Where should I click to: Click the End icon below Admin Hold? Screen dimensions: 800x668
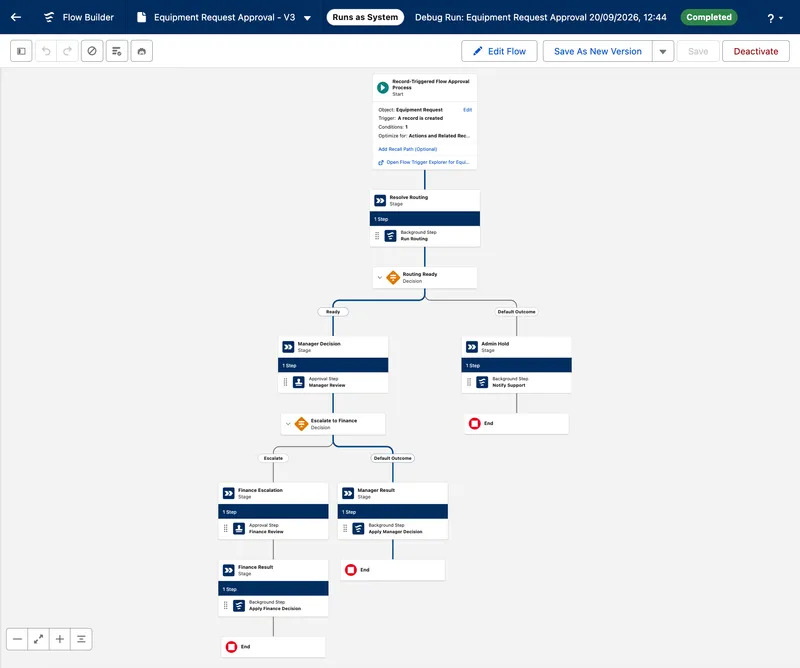[474, 424]
